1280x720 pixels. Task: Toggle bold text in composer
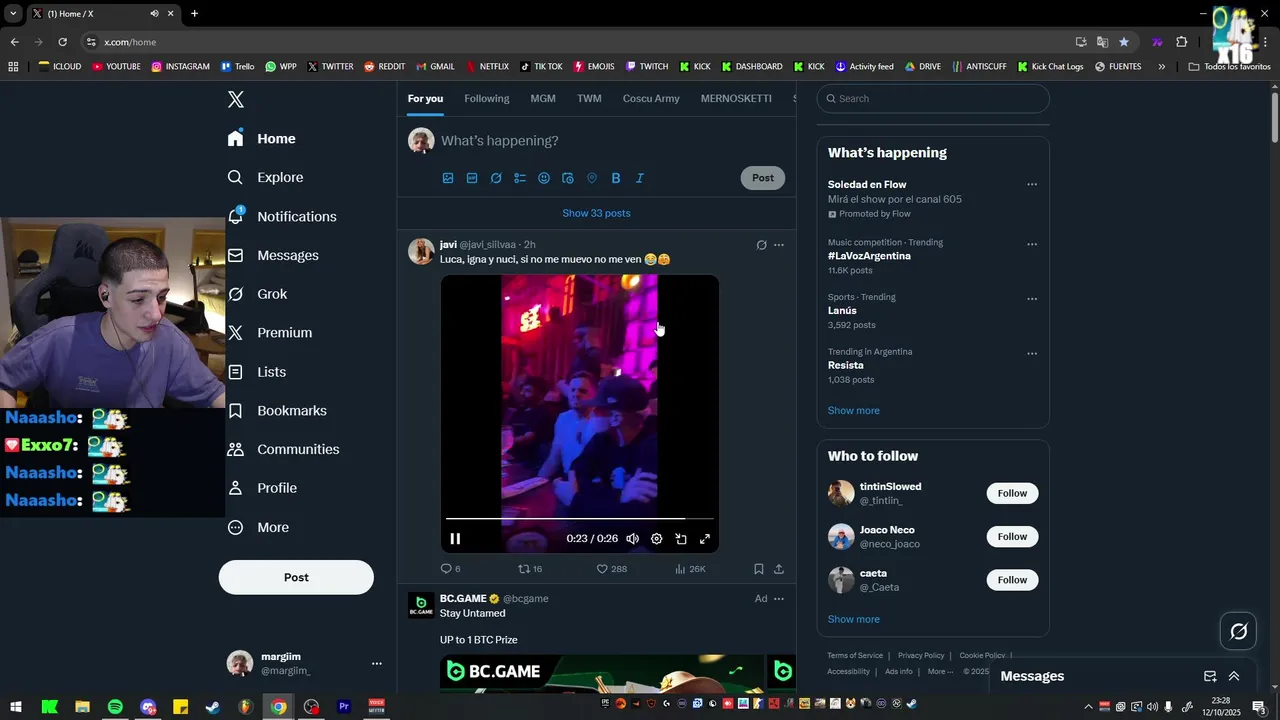[x=616, y=178]
